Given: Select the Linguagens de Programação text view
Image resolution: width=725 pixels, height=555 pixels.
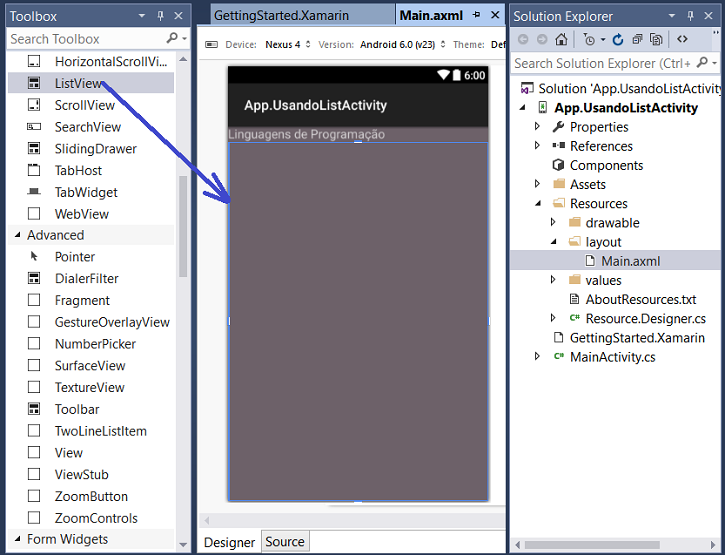Looking at the screenshot, I should (306, 134).
